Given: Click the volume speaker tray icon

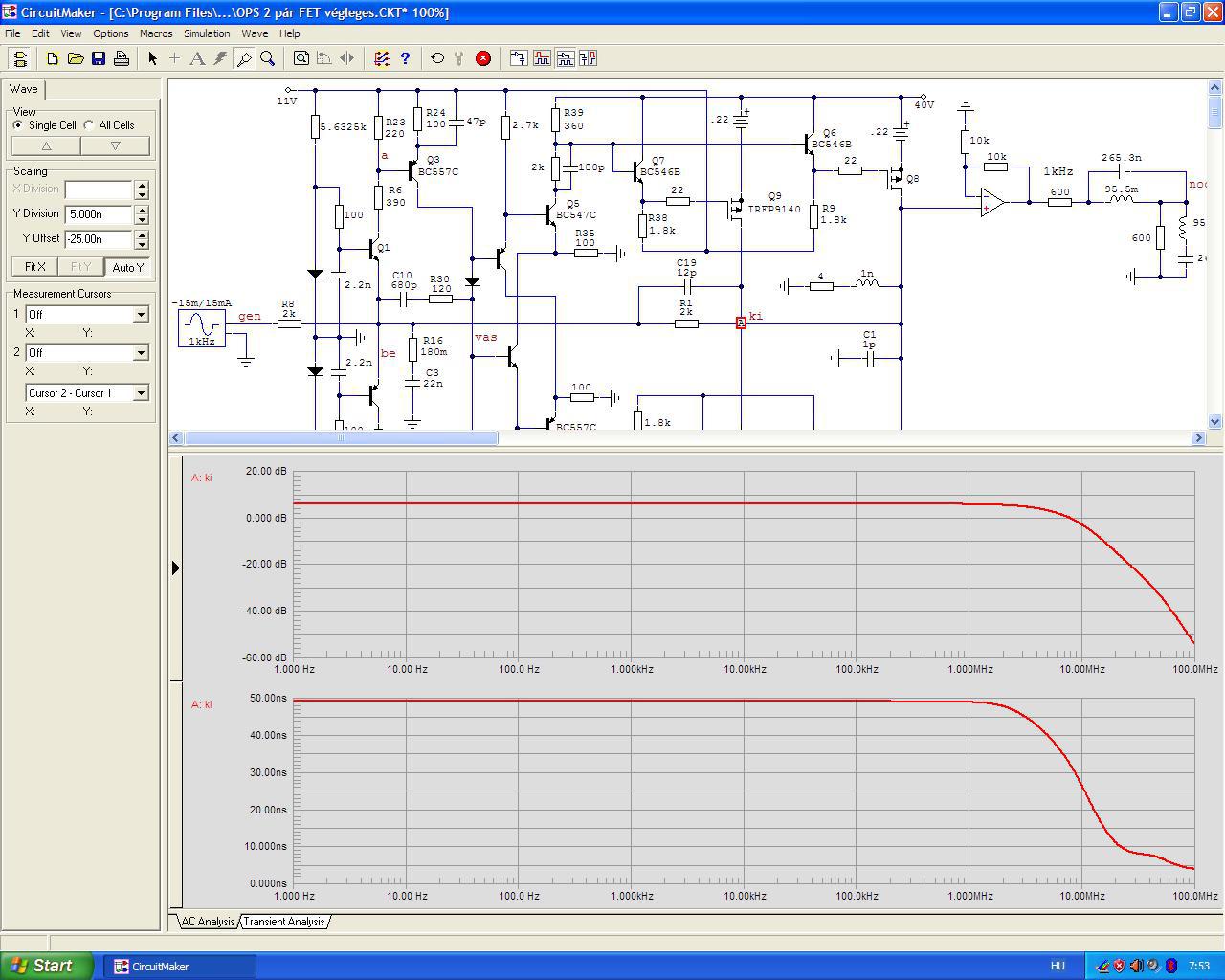Looking at the screenshot, I should [x=1136, y=966].
